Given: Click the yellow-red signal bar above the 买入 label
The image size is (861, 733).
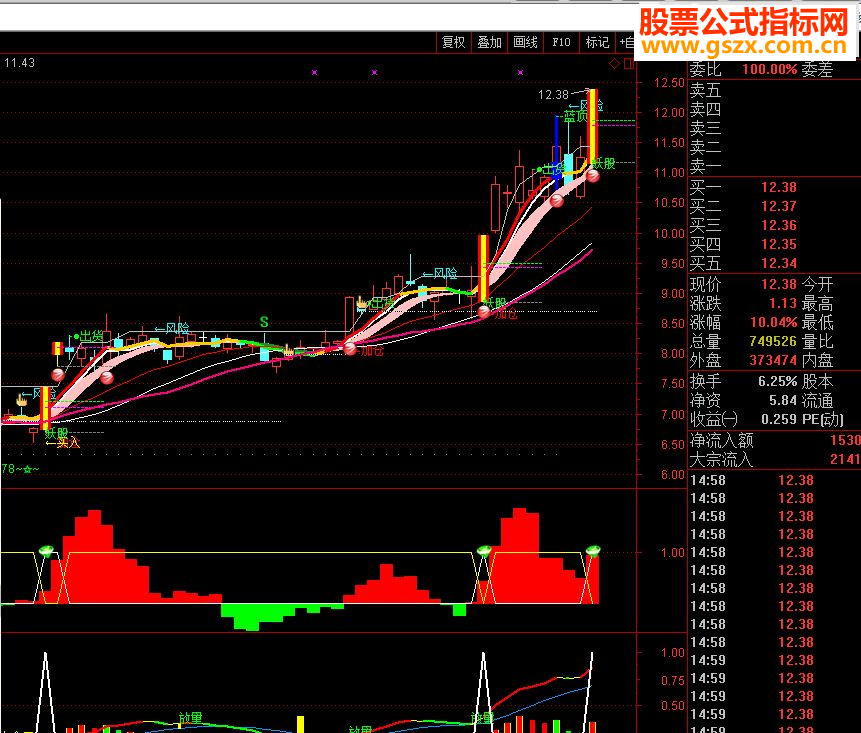Looking at the screenshot, I should [x=46, y=407].
